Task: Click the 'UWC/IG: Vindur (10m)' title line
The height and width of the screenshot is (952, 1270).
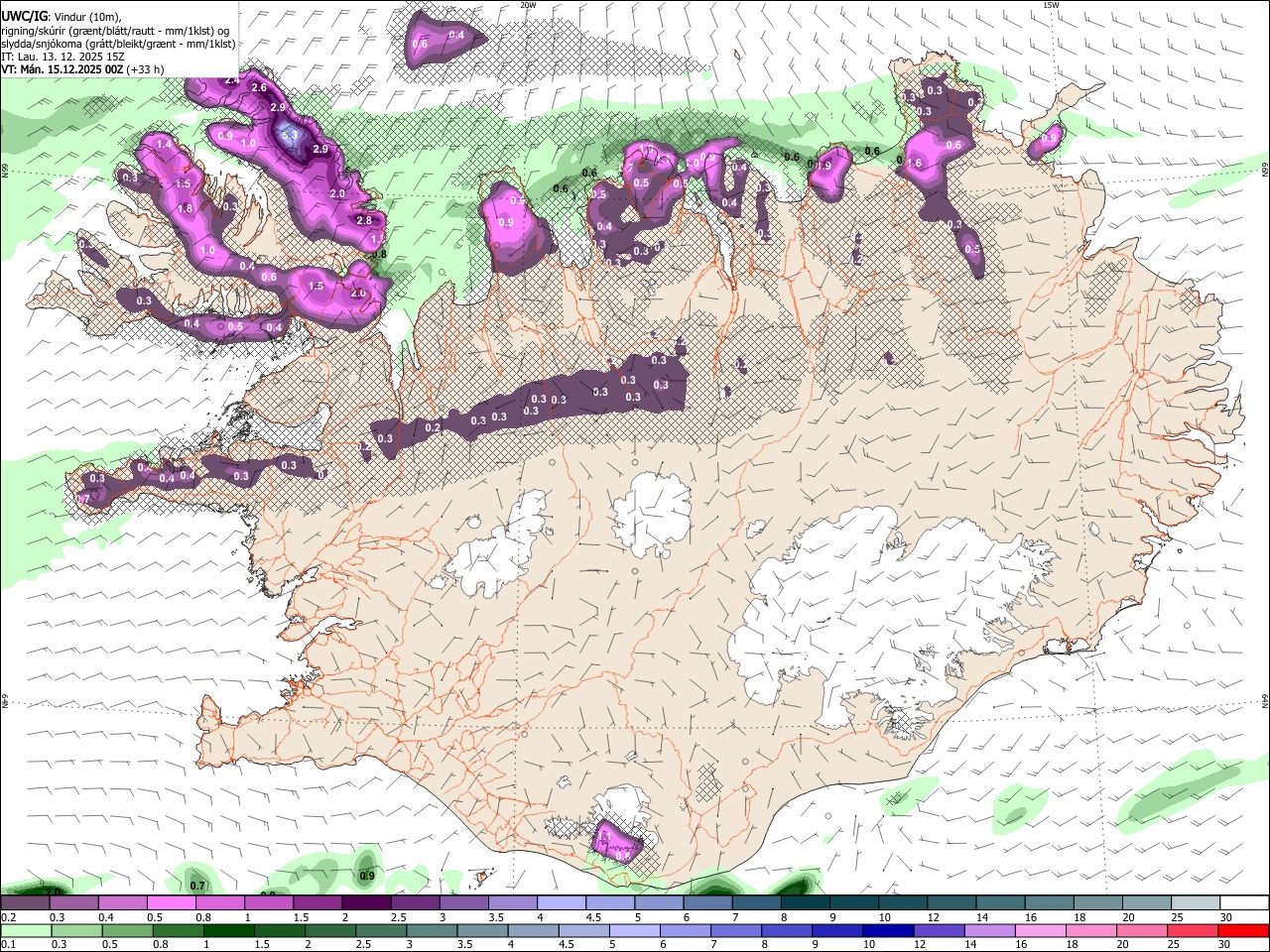Action: click(61, 17)
